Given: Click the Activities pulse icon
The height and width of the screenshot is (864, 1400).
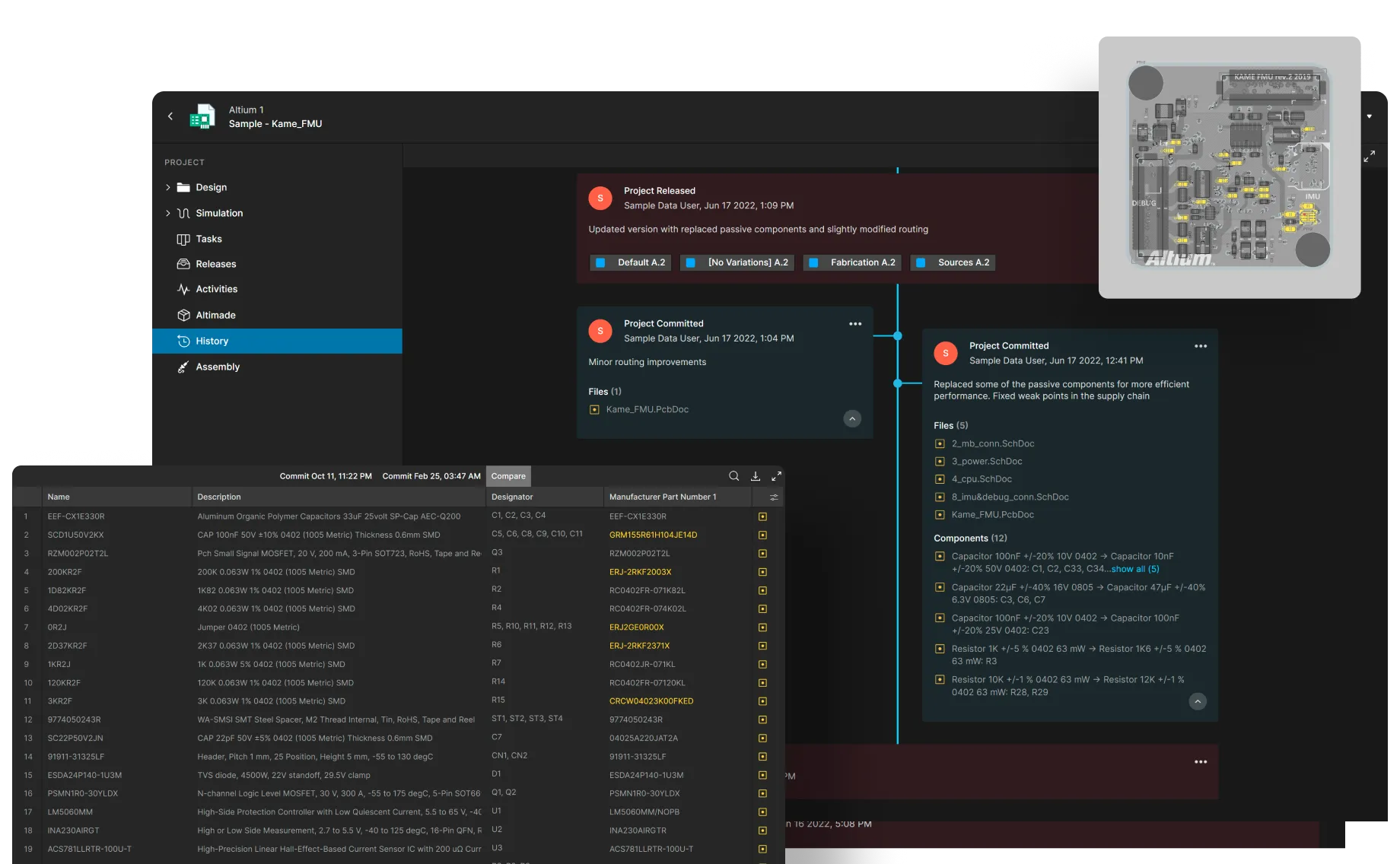Looking at the screenshot, I should pyautogui.click(x=183, y=290).
